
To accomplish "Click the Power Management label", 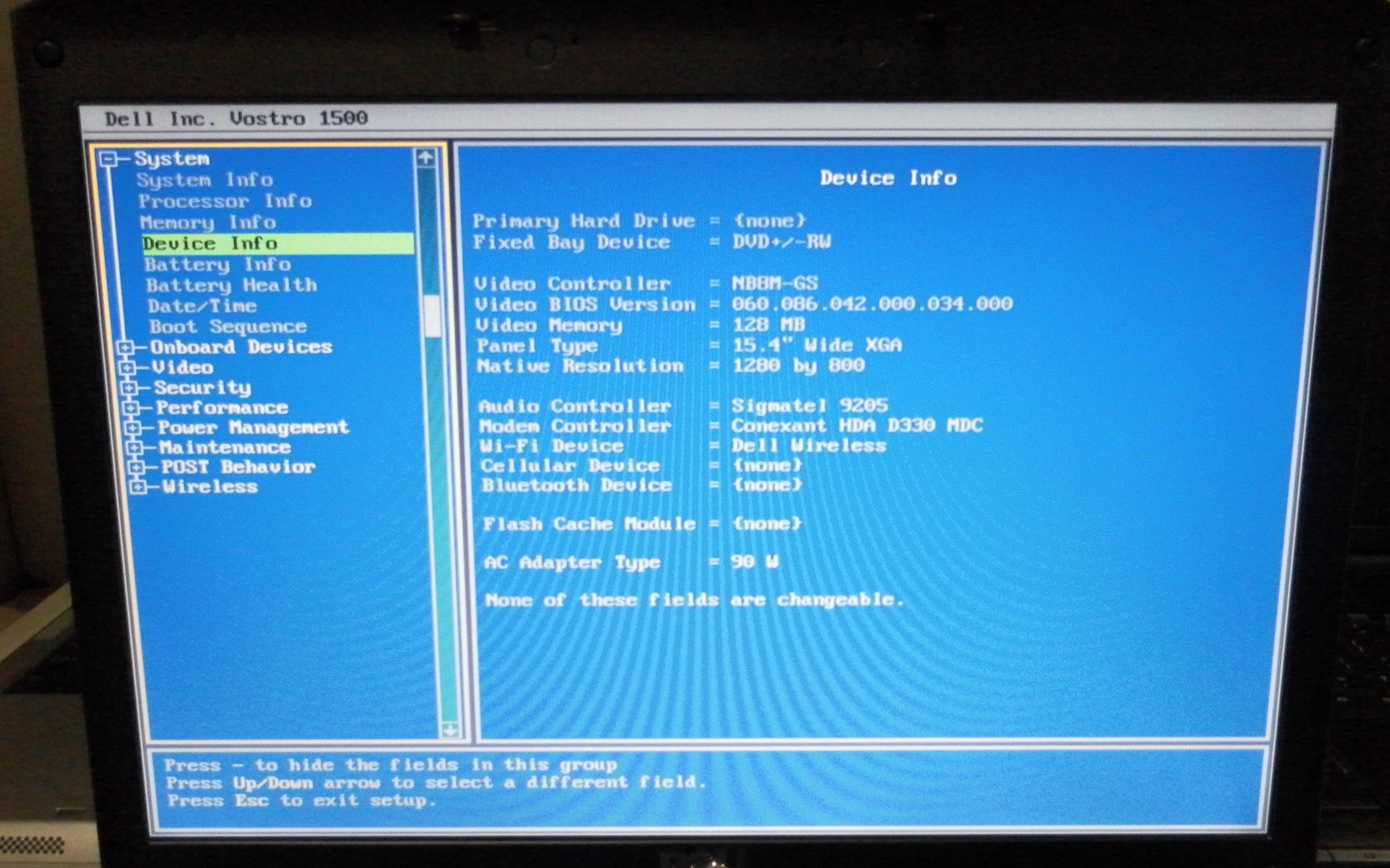I will pos(253,428).
